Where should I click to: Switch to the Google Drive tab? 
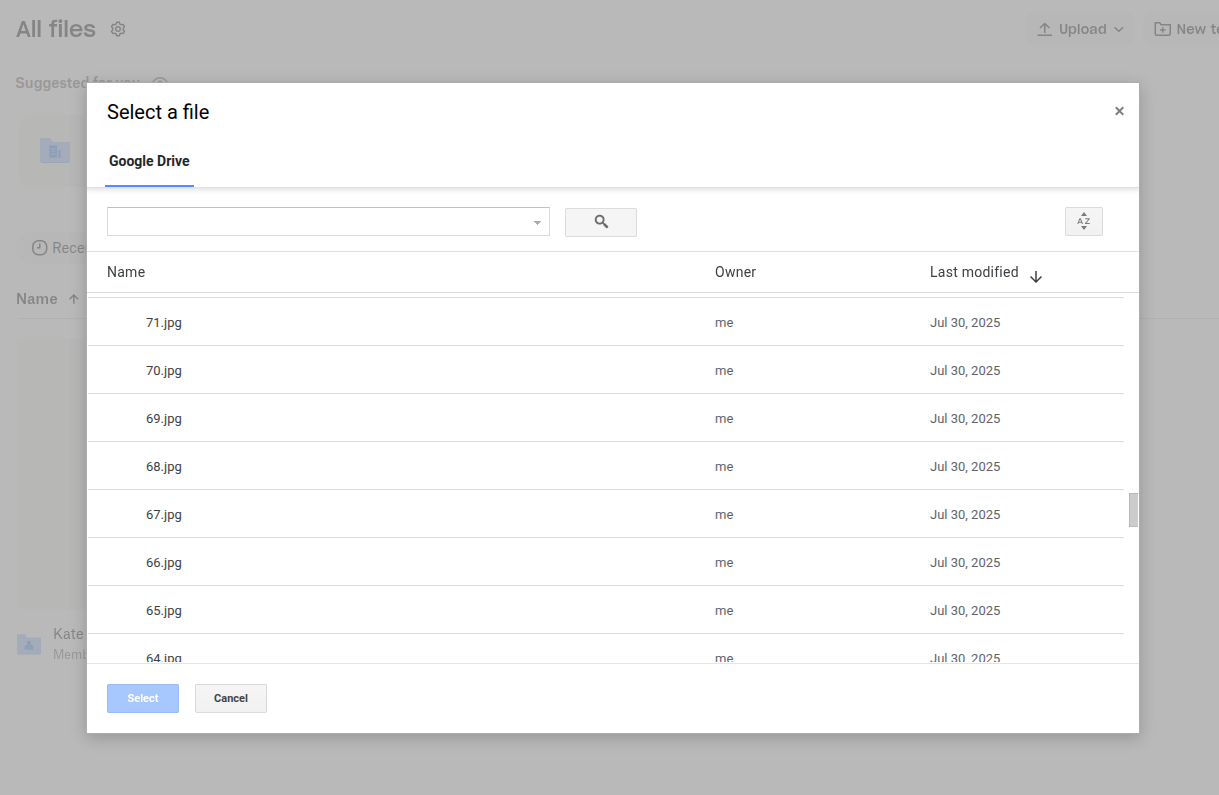149,161
